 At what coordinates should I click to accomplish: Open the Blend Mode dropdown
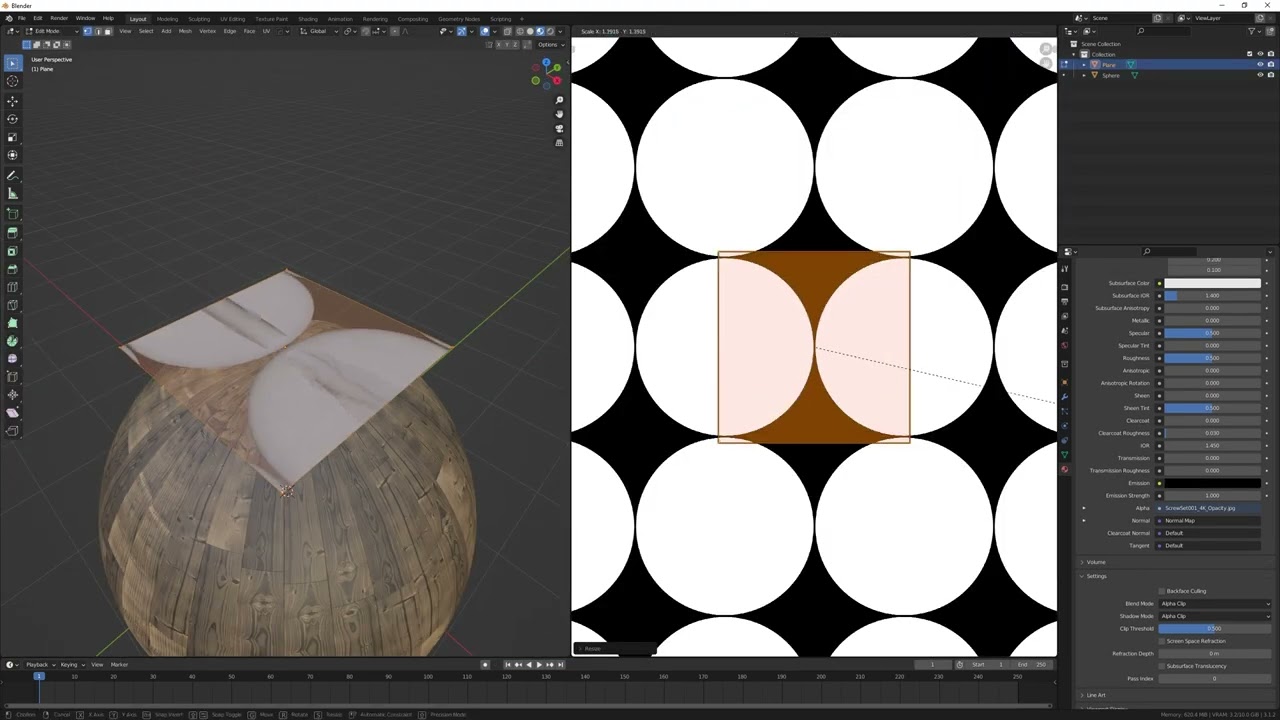[1214, 604]
